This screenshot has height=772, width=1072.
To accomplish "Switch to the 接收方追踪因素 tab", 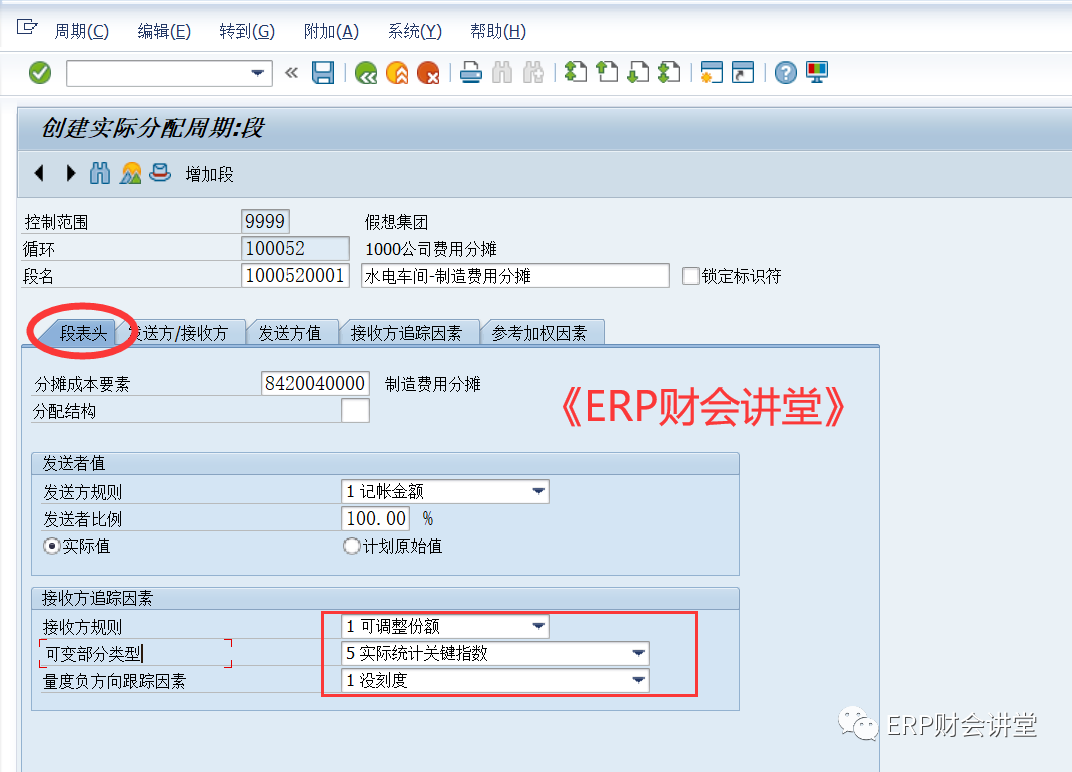I will pos(407,333).
